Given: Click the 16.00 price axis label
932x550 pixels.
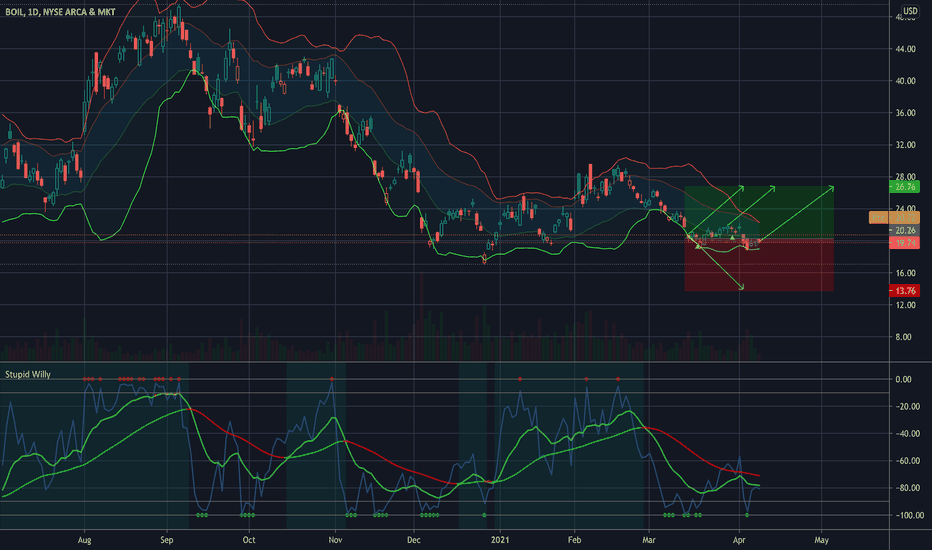Looking at the screenshot, I should click(905, 273).
